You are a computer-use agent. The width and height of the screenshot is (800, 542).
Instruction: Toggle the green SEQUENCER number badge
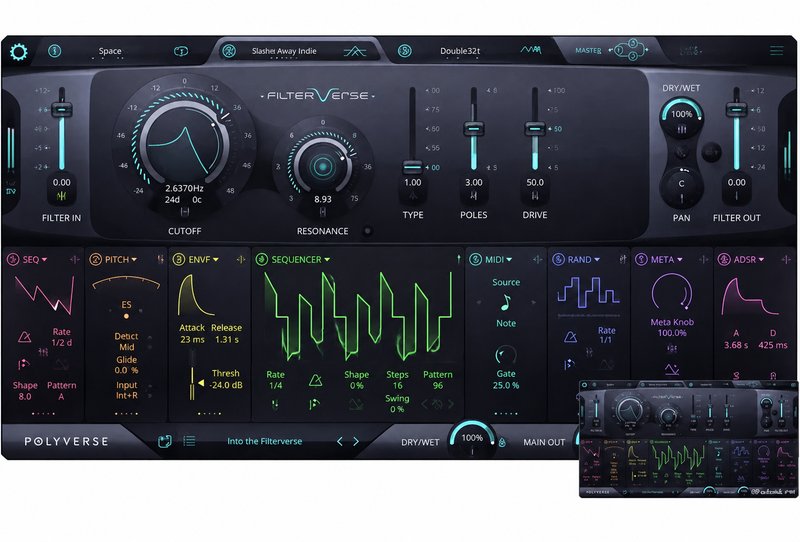click(262, 259)
